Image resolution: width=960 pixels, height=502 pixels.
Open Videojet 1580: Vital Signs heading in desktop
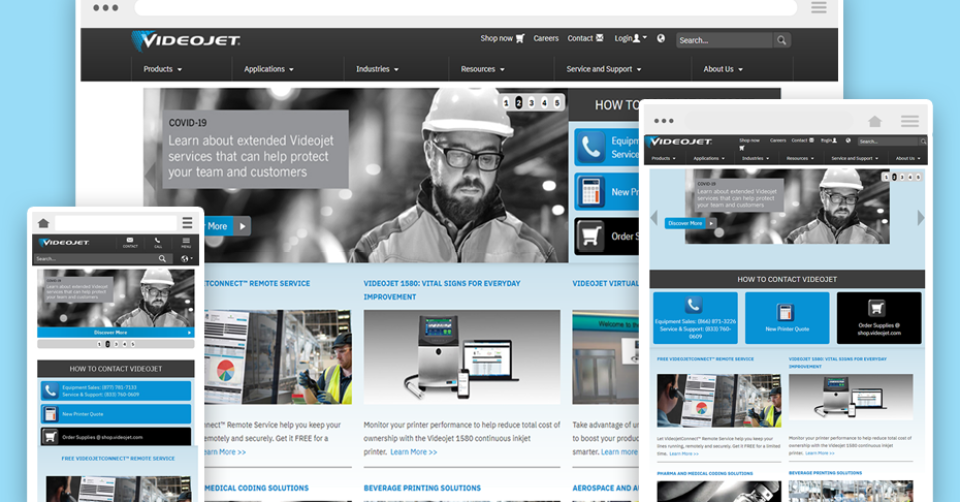pyautogui.click(x=442, y=290)
